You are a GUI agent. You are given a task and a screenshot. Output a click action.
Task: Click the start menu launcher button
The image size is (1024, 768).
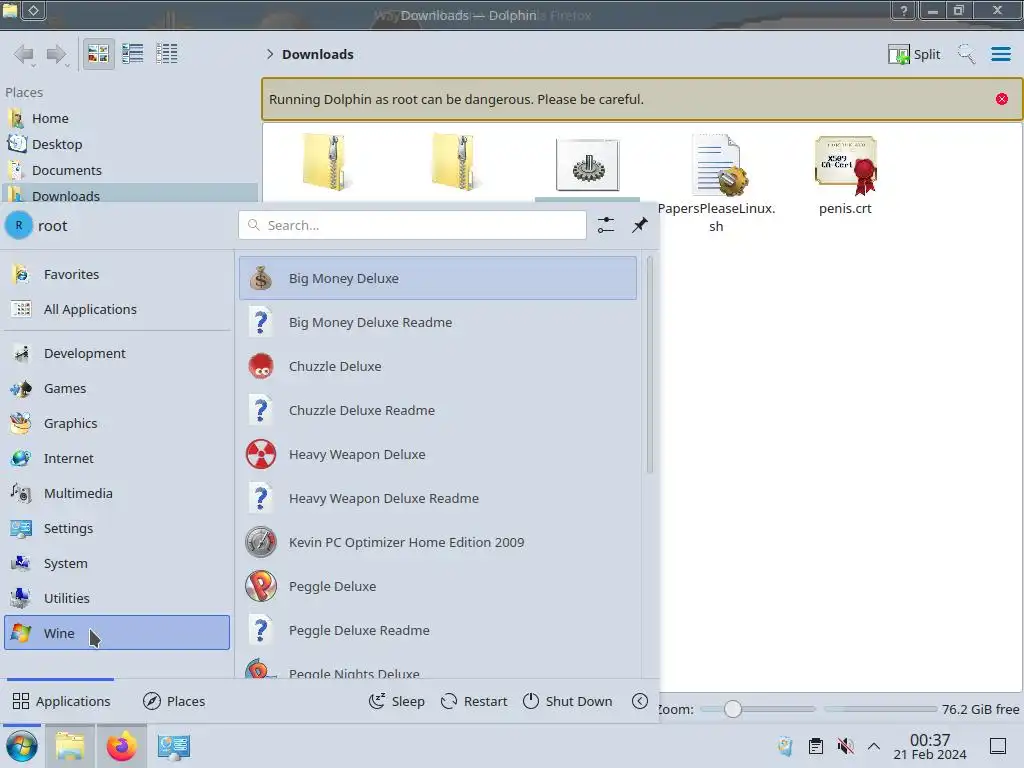click(x=22, y=746)
